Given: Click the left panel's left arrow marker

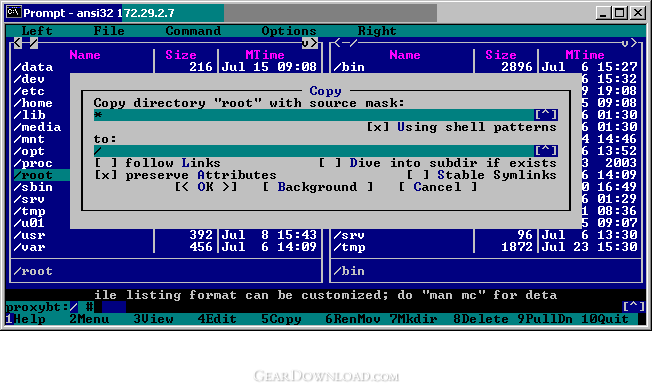Looking at the screenshot, I should (17, 42).
